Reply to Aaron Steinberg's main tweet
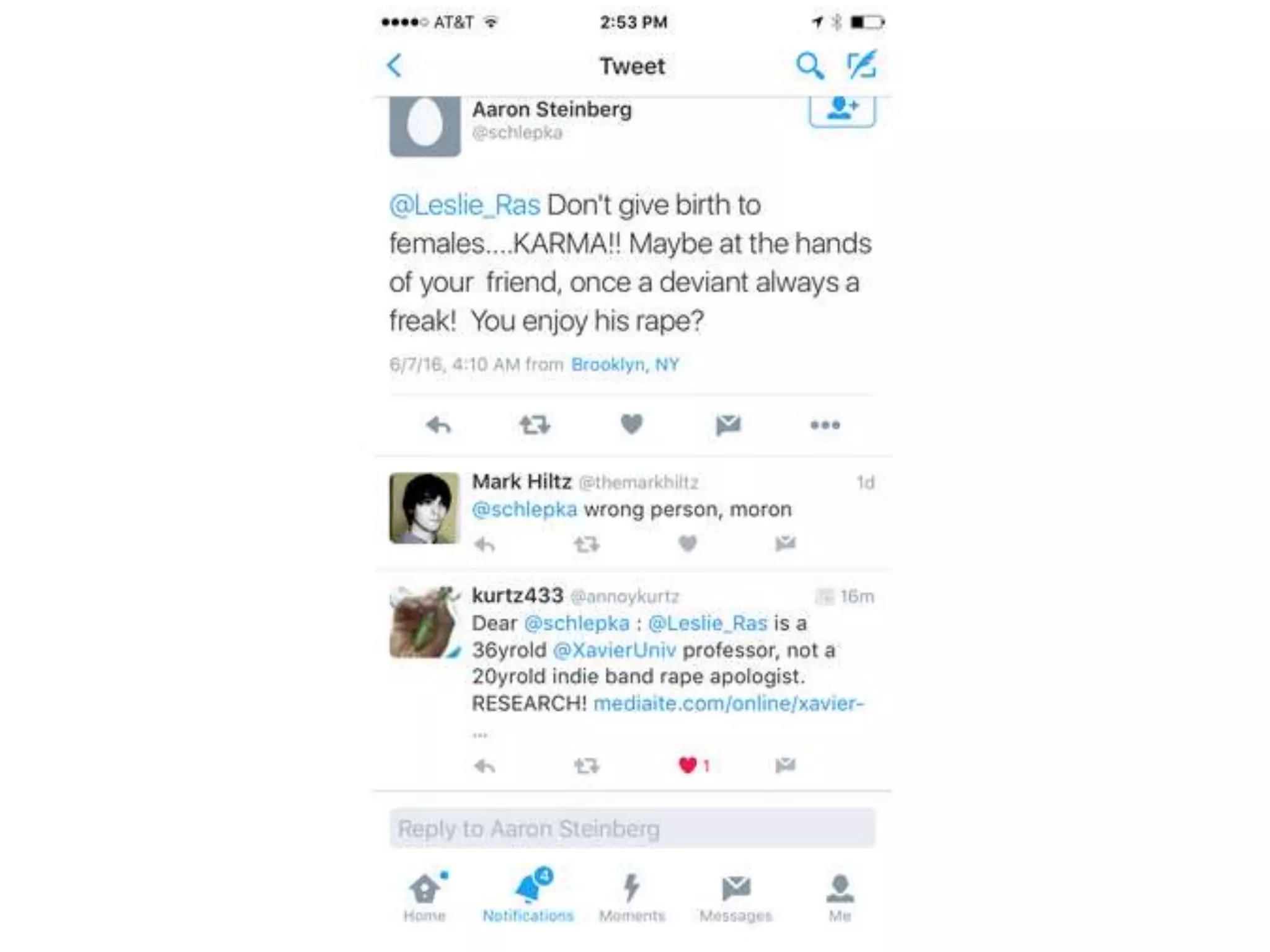 (438, 425)
